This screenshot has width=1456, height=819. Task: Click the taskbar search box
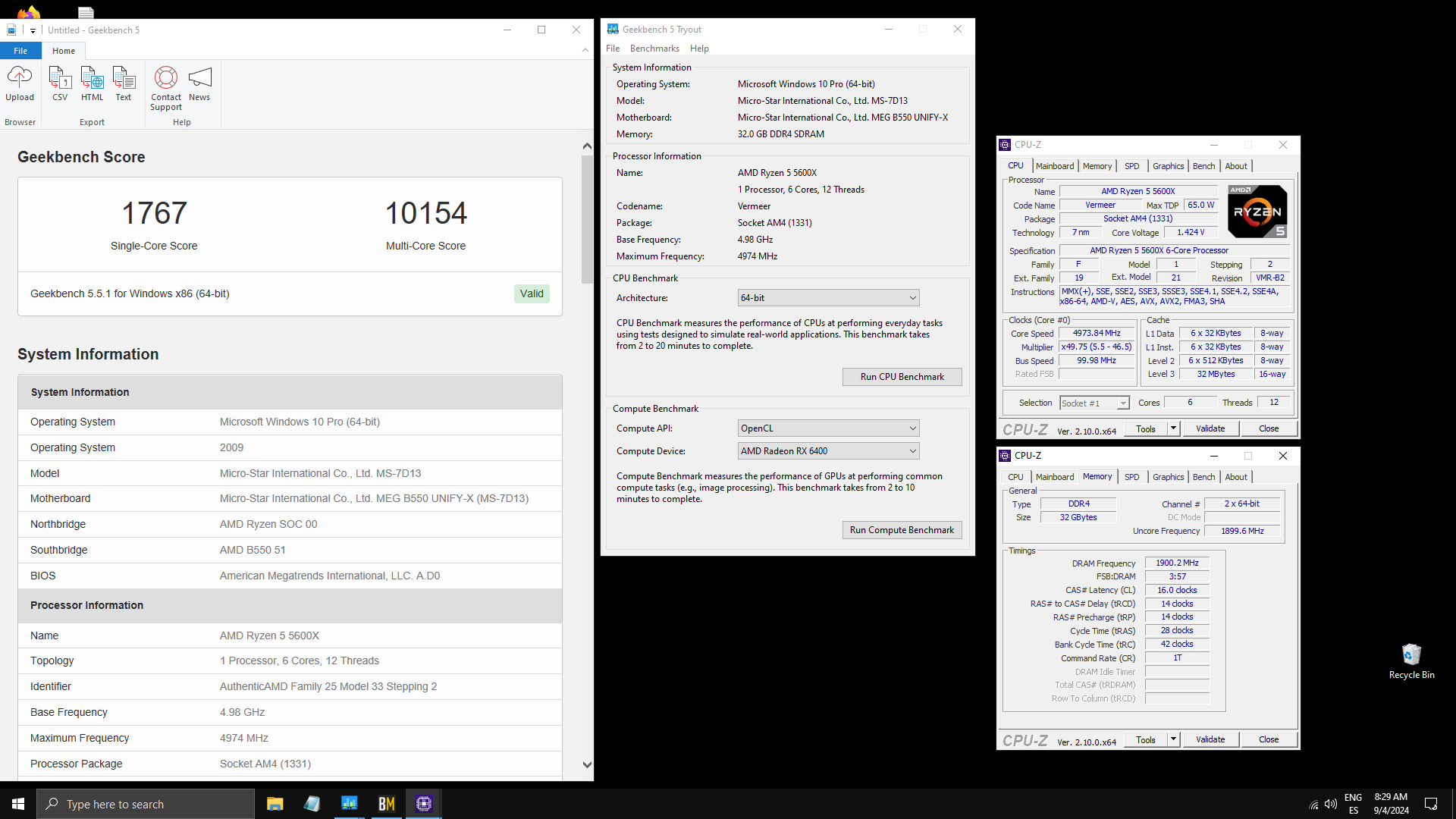click(x=146, y=804)
